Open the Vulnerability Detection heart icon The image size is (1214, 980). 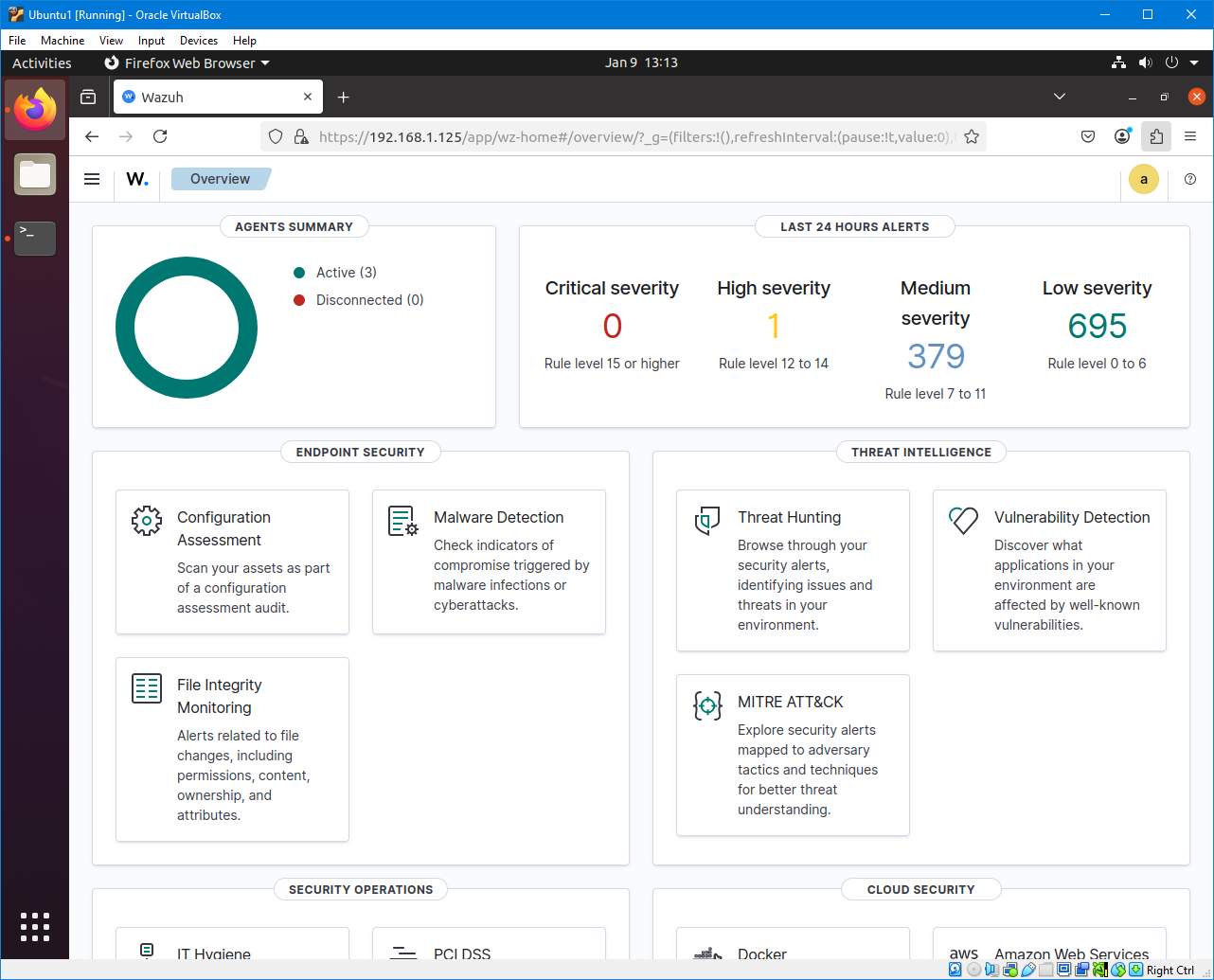click(x=963, y=520)
